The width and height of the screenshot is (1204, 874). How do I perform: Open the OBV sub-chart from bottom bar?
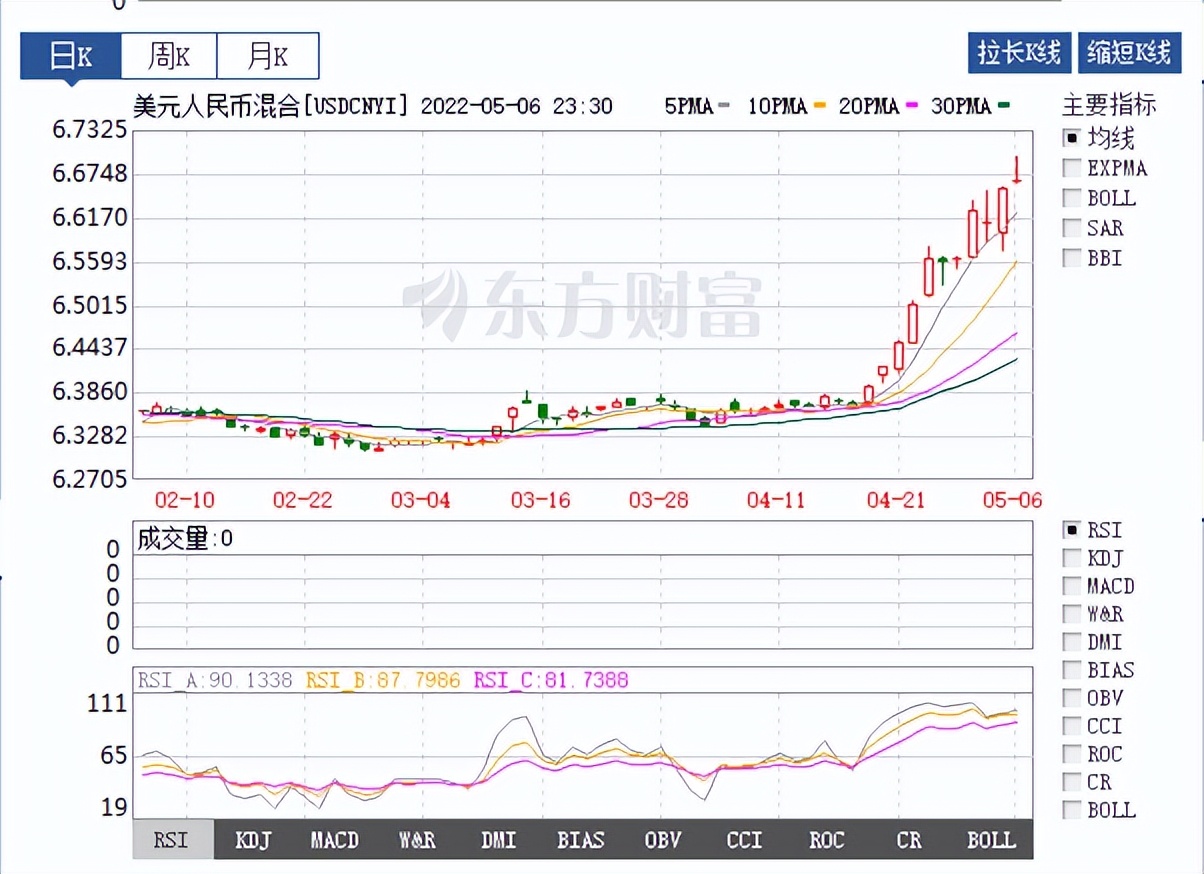[662, 841]
